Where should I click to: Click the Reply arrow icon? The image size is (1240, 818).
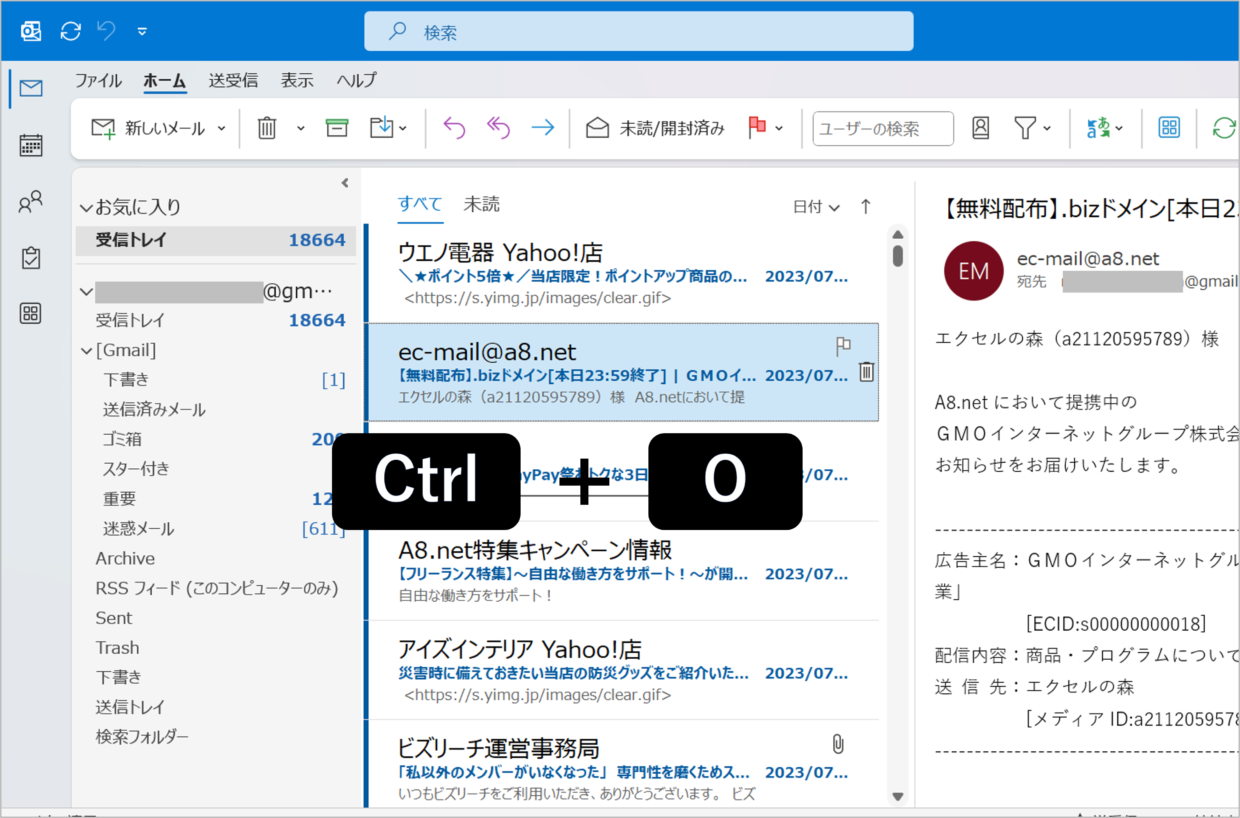(454, 128)
